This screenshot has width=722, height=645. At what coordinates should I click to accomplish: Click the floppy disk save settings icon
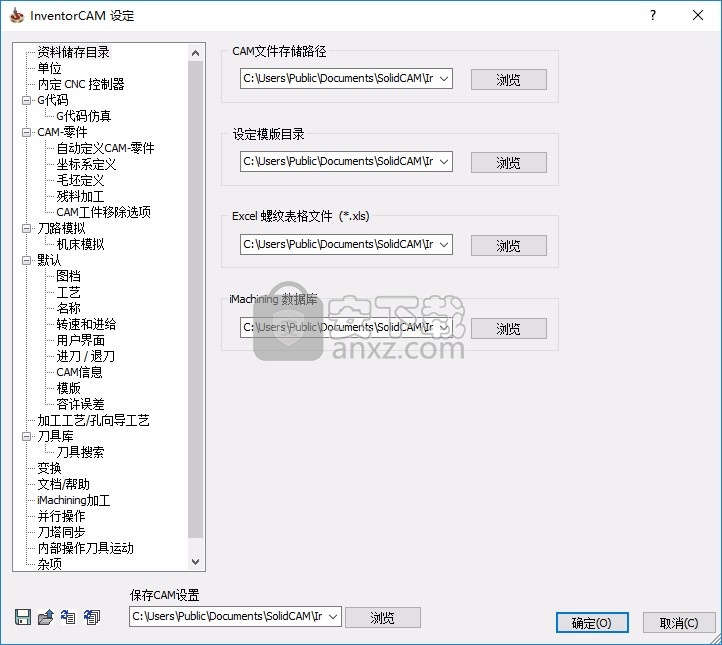tap(23, 617)
